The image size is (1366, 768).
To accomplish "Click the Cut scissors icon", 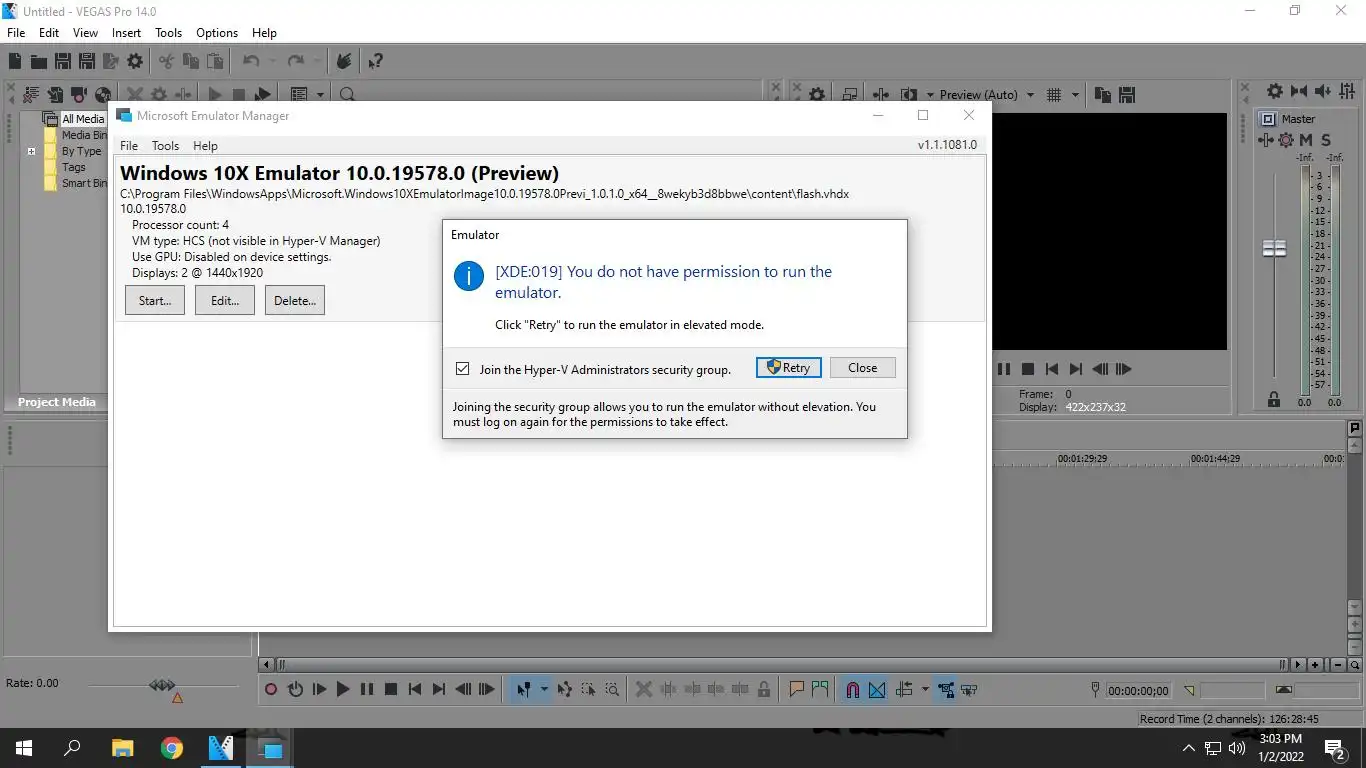I will [x=167, y=62].
